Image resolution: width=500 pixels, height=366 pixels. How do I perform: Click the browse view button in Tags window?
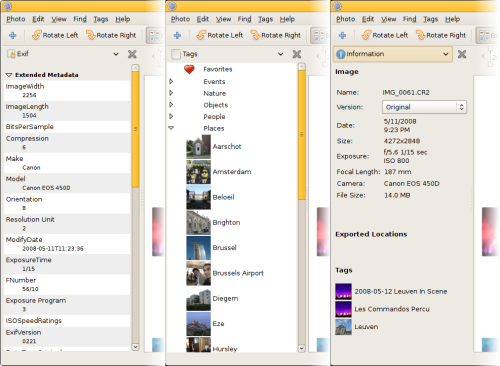coord(320,36)
